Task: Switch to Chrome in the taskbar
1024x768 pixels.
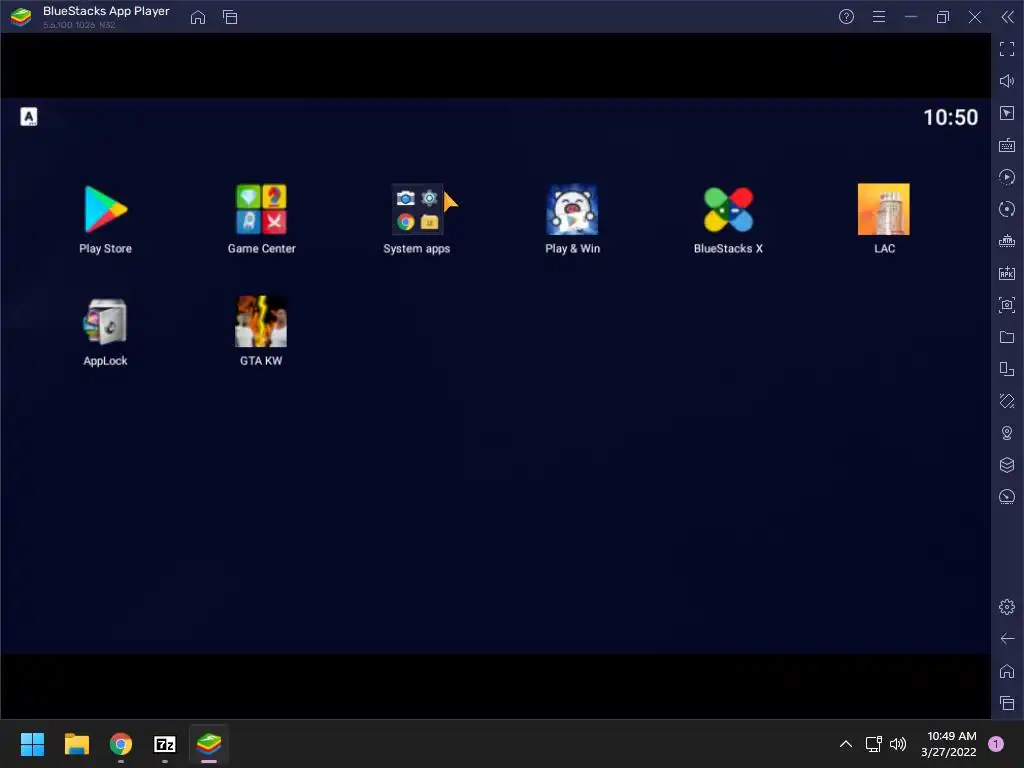Action: coord(121,744)
